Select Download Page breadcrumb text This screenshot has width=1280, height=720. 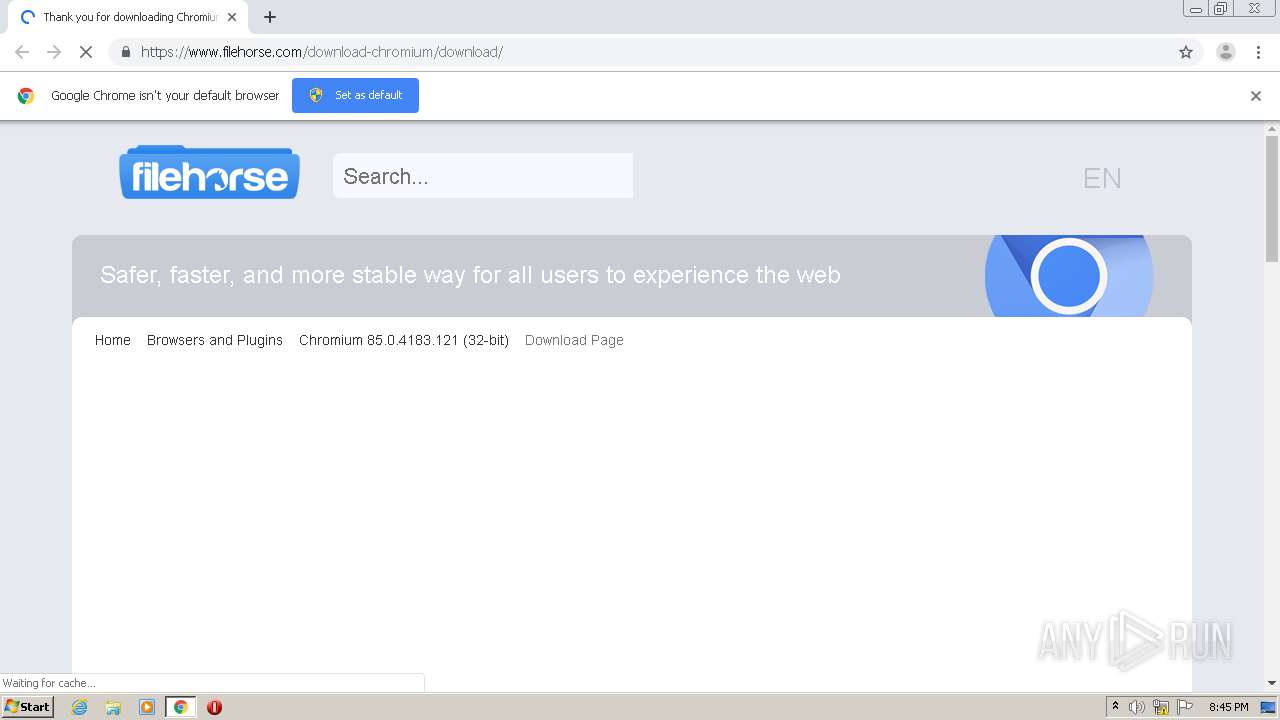coord(574,340)
